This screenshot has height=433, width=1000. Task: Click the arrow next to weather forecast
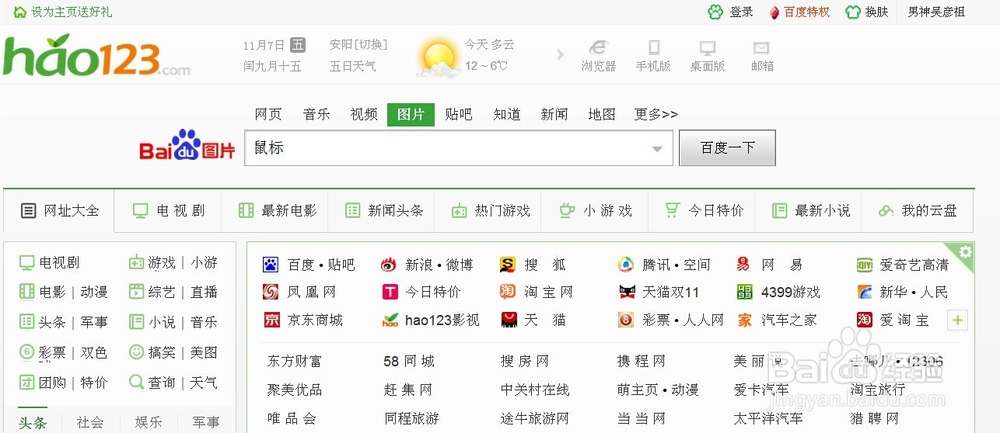click(x=561, y=55)
